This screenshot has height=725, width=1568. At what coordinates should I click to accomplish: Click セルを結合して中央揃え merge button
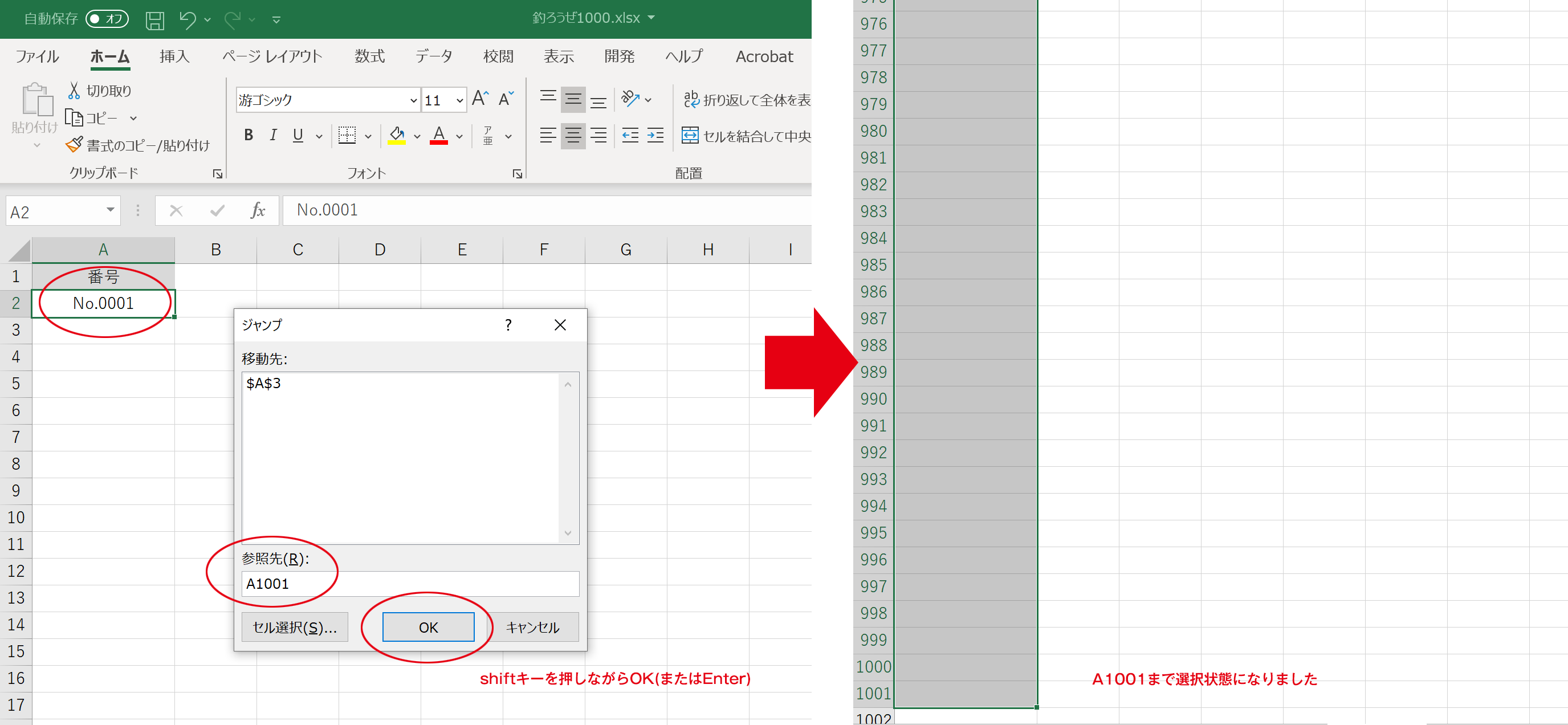pos(746,136)
